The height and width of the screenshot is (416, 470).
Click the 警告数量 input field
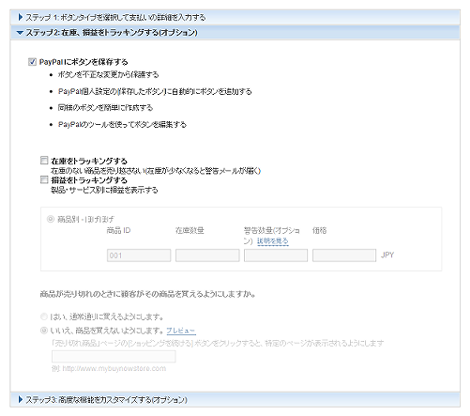[276, 255]
